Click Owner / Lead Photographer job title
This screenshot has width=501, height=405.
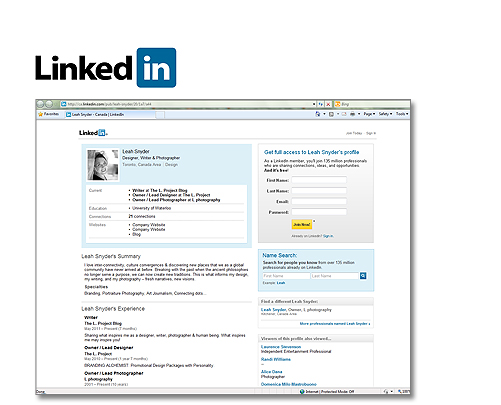click(114, 373)
